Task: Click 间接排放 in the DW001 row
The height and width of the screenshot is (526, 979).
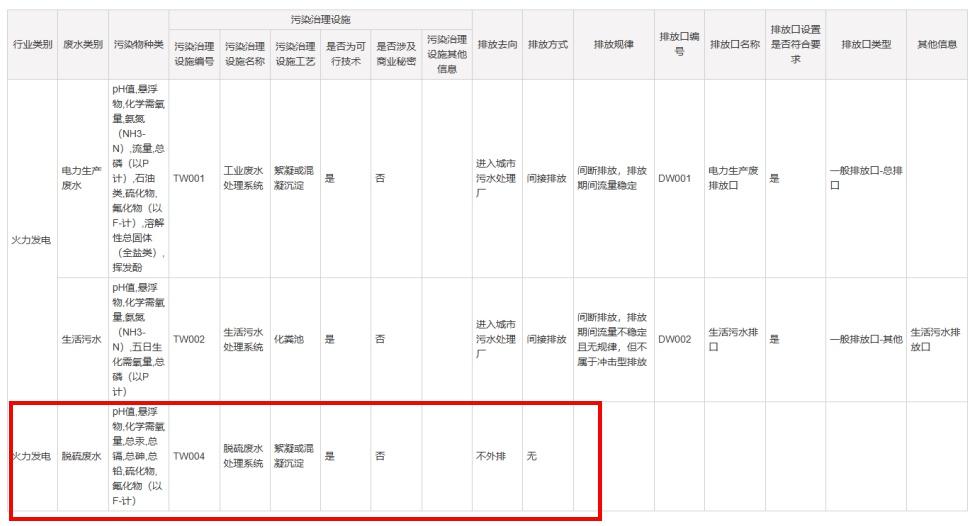Action: pos(547,178)
